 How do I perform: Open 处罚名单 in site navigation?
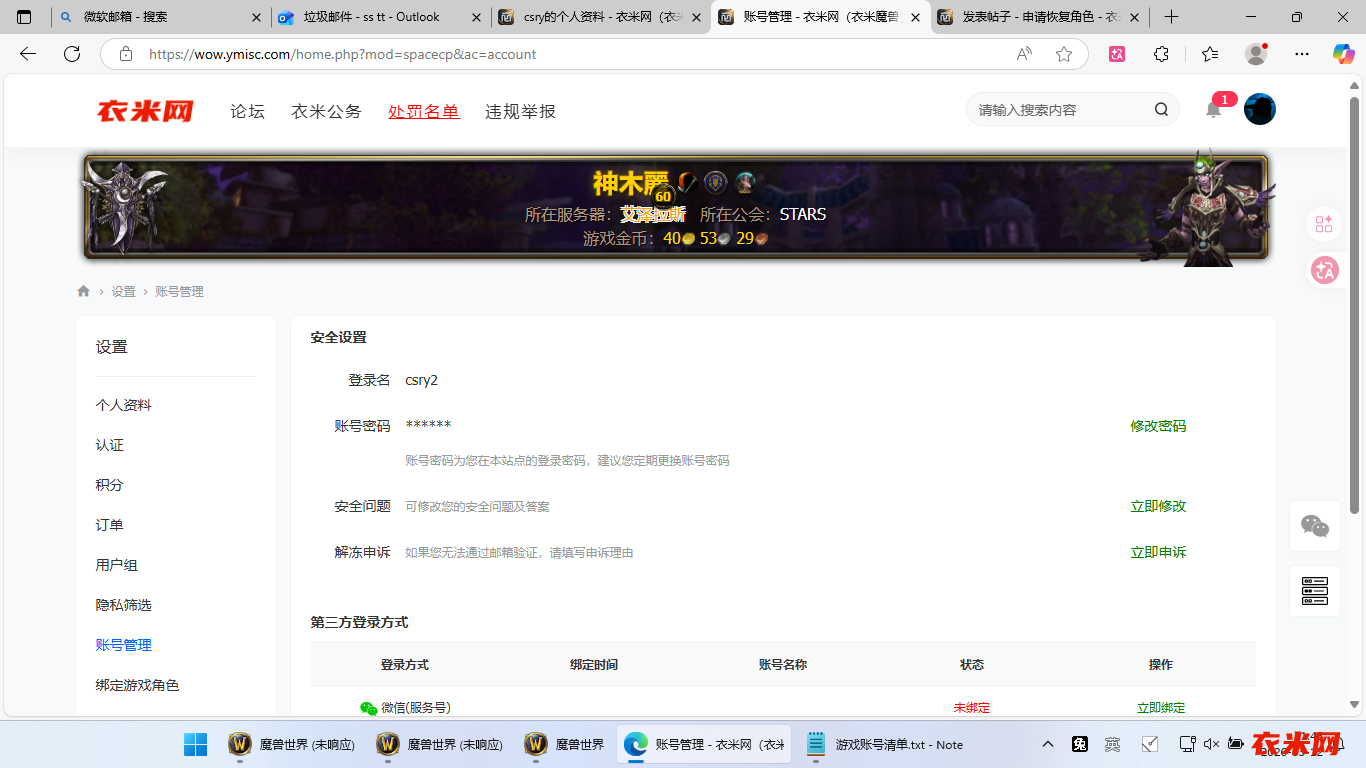coord(424,111)
